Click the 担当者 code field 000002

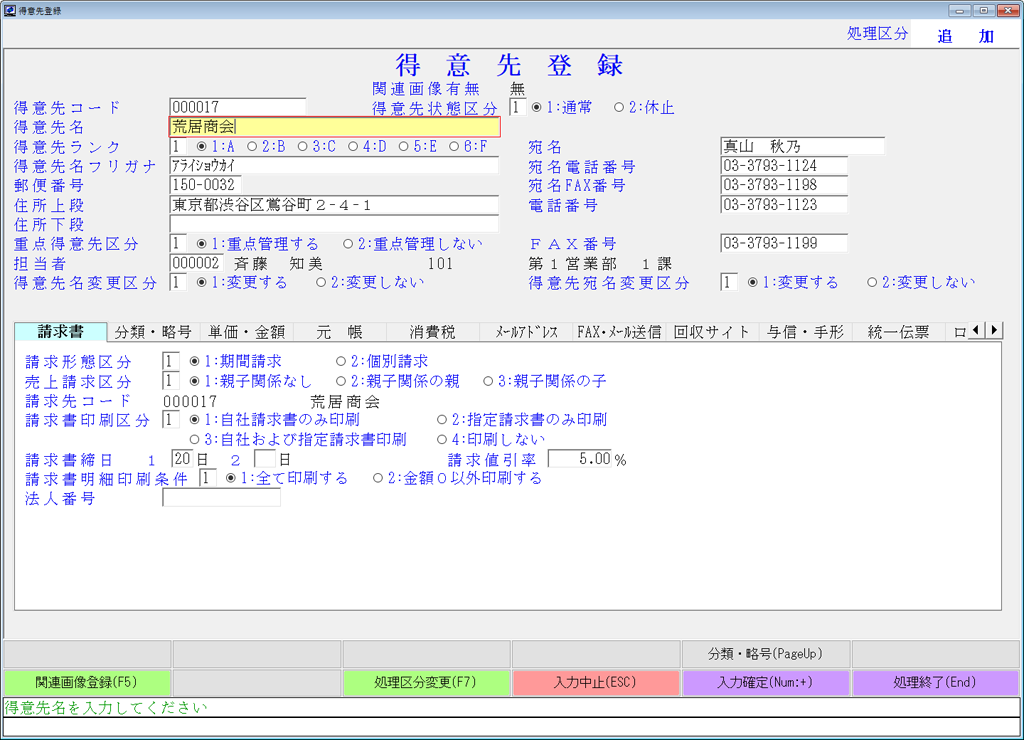pos(196,263)
